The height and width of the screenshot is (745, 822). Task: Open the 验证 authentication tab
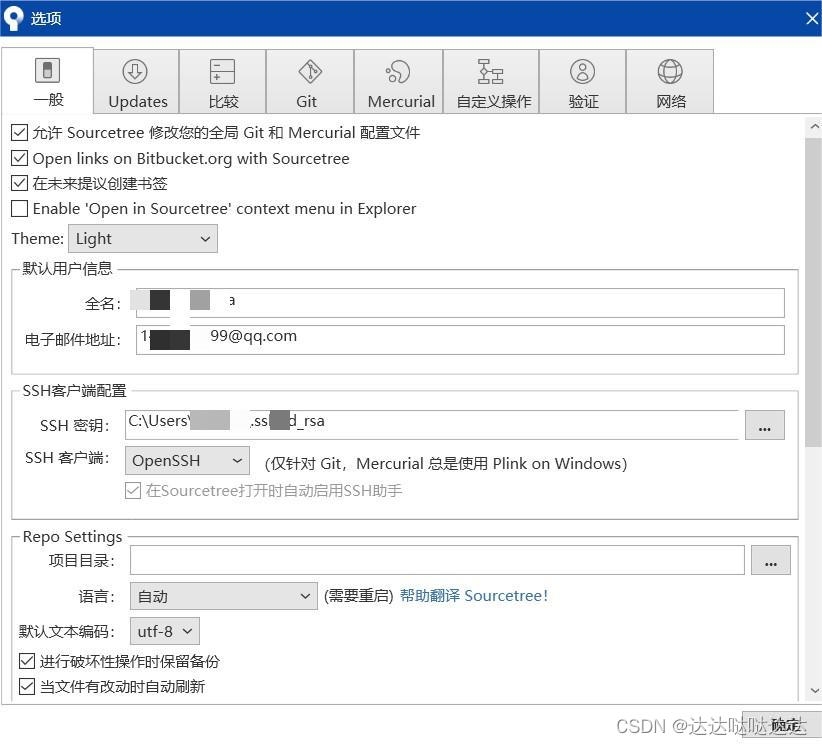click(582, 81)
